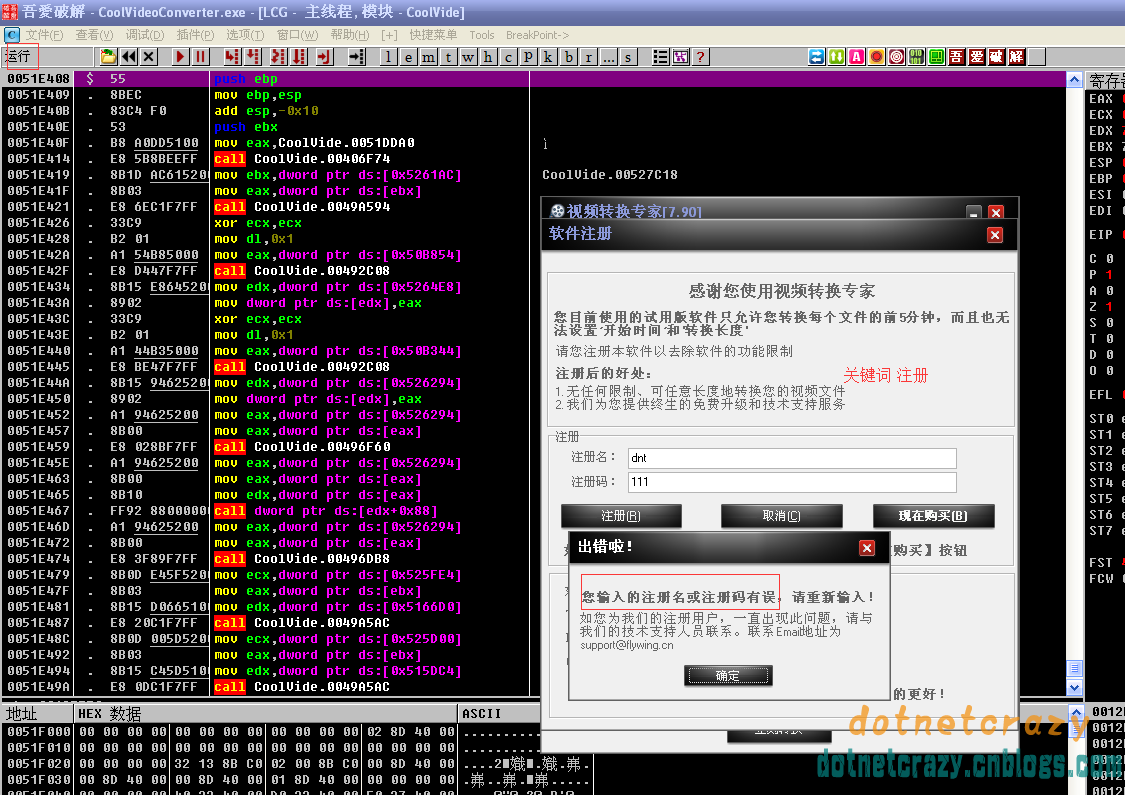1125x795 pixels.
Task: Open References window with 'r' button
Action: pyautogui.click(x=589, y=57)
